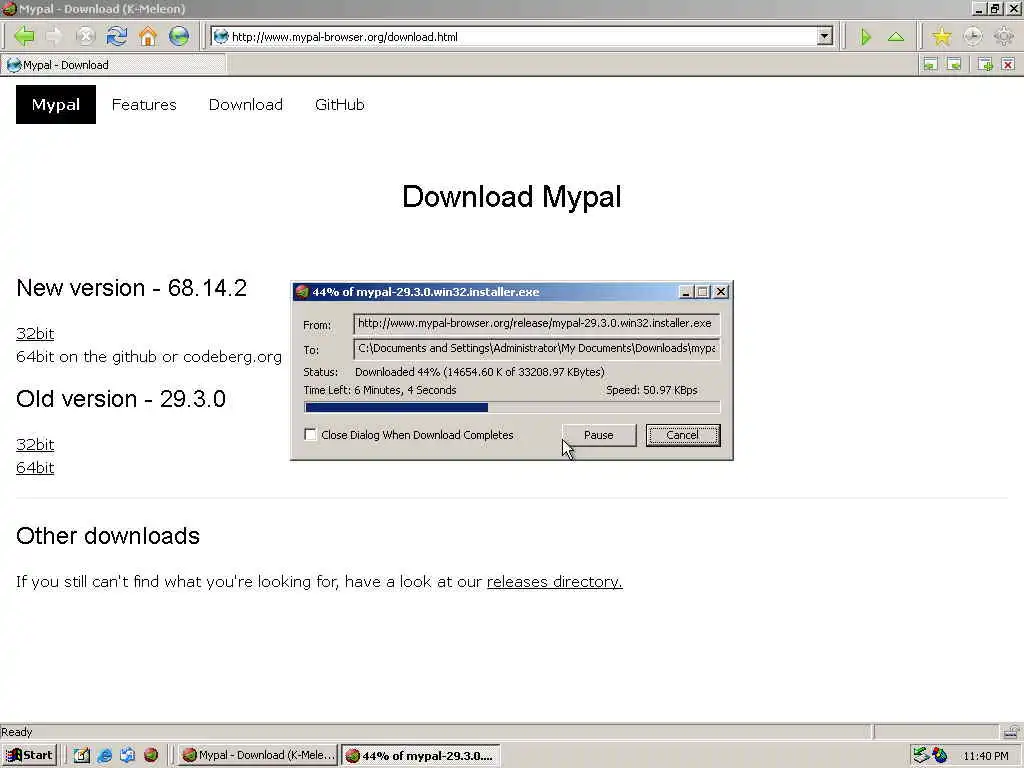Open bookmarks via the star icon

941,37
